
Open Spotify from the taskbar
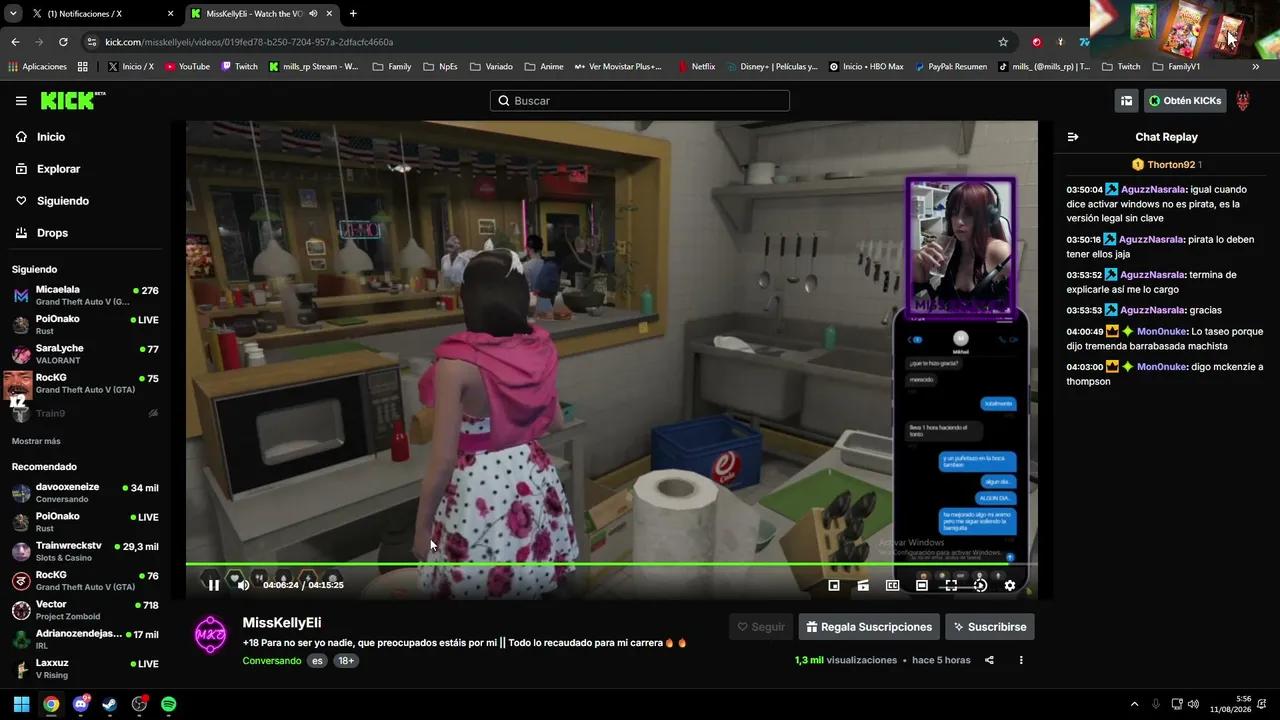pyautogui.click(x=169, y=704)
